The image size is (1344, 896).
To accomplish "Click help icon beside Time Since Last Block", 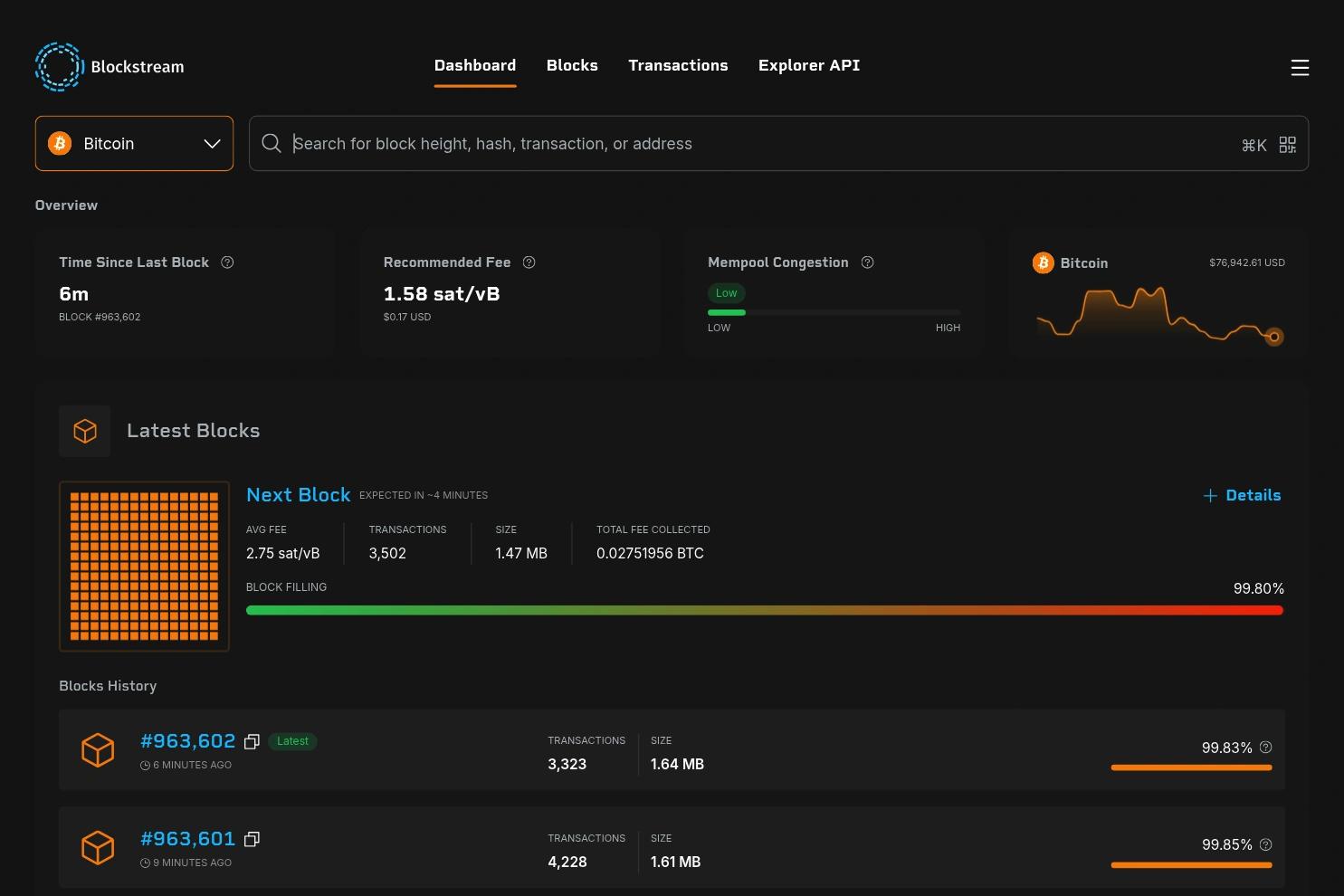I will (227, 262).
